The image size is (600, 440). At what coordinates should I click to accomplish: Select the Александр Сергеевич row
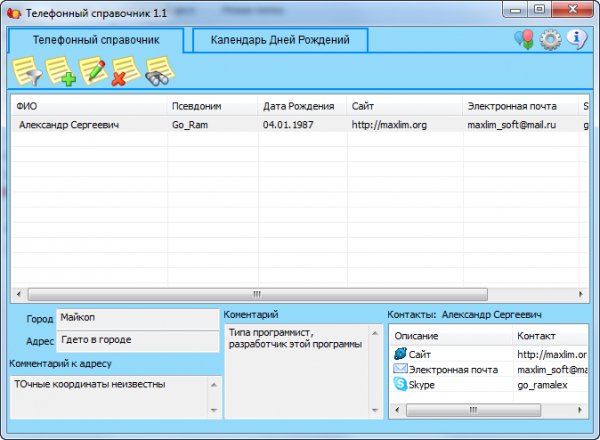tap(300, 125)
